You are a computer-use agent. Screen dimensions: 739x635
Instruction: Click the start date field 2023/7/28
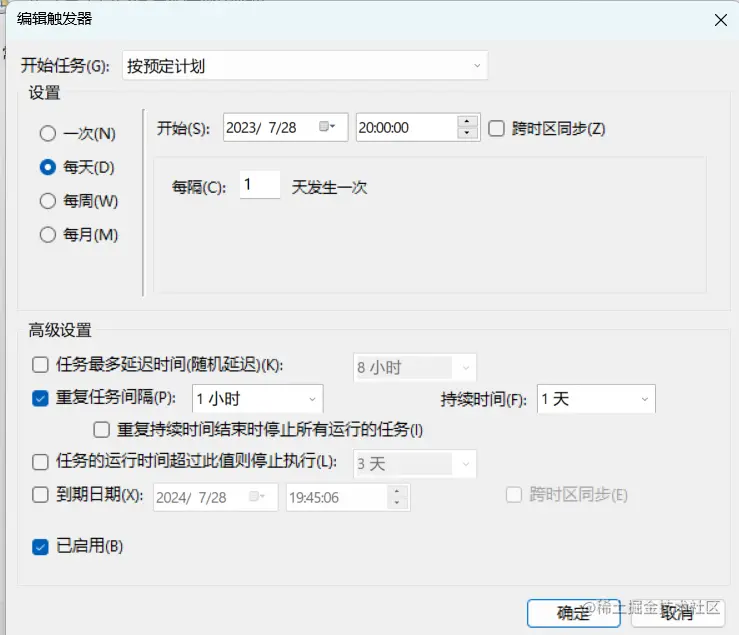[x=285, y=127]
